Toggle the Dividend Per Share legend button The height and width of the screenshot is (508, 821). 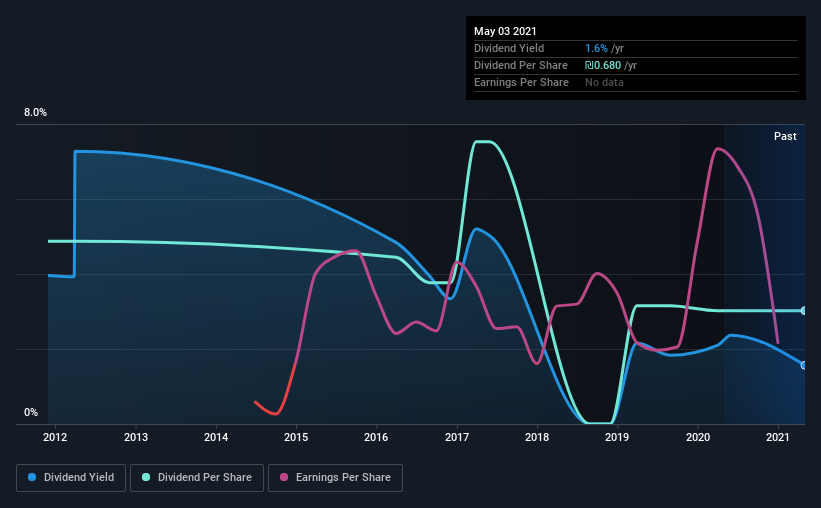[x=197, y=478]
